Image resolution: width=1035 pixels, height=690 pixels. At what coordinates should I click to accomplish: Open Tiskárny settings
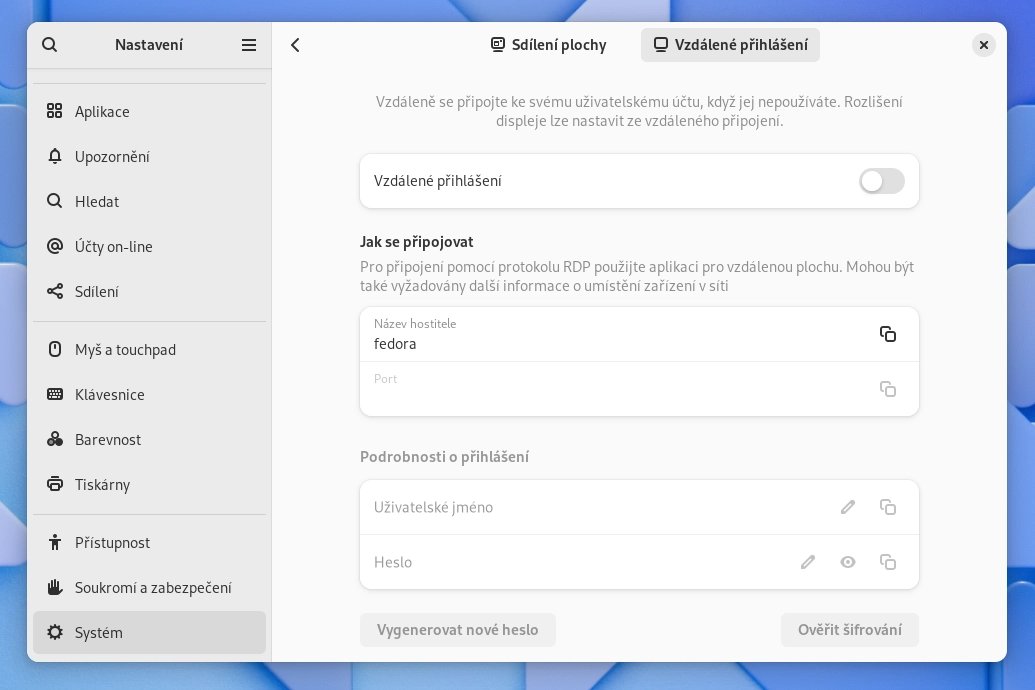pyautogui.click(x=149, y=484)
